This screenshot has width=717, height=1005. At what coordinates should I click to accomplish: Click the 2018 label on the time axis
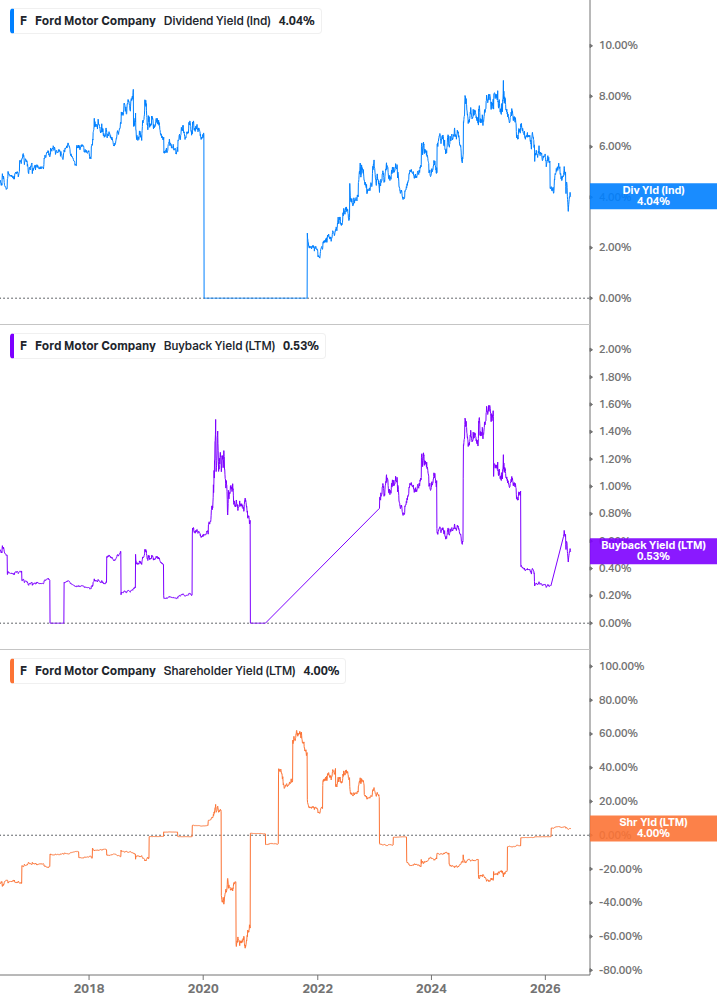click(x=89, y=988)
